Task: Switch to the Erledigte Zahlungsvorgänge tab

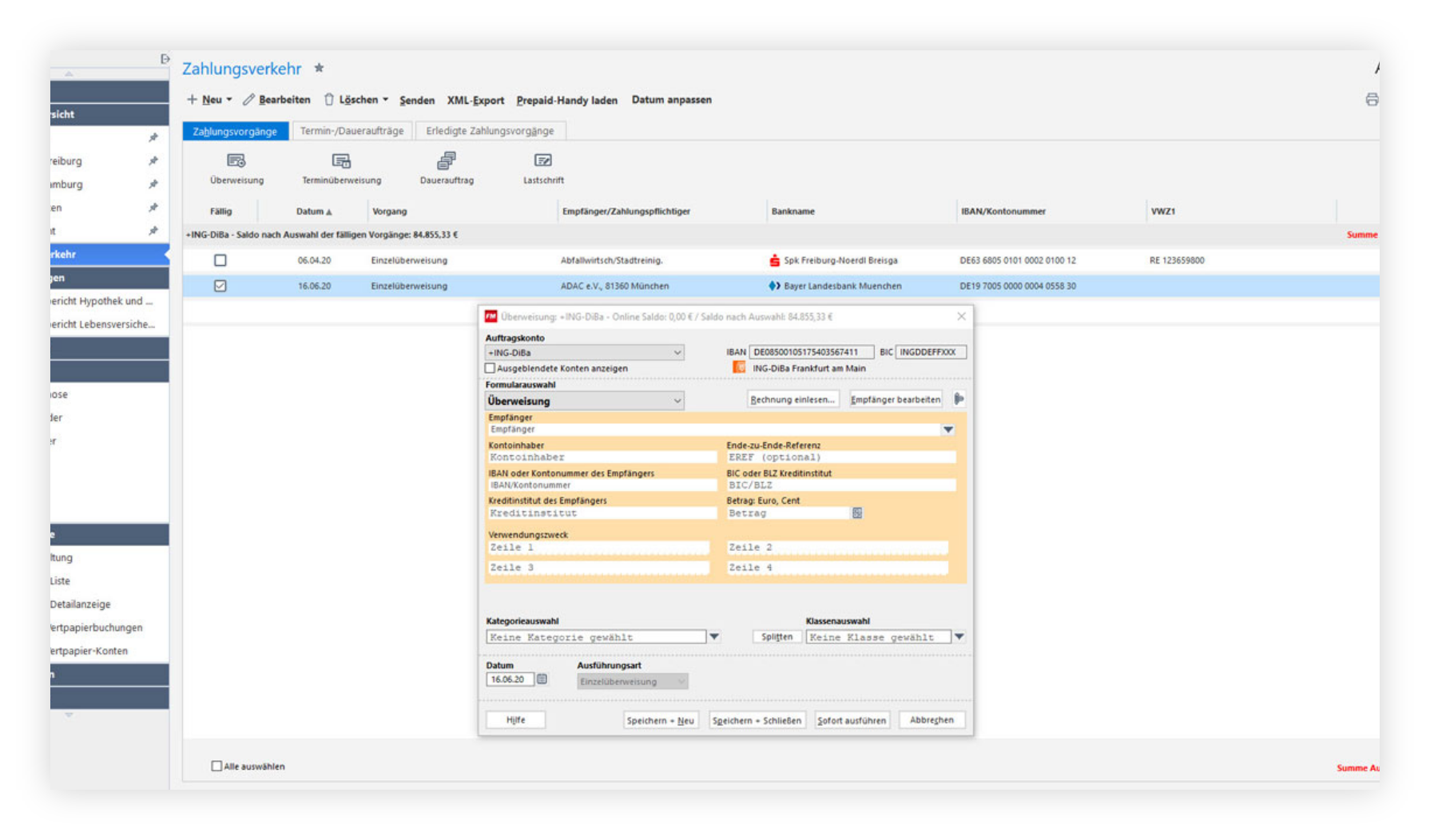Action: point(490,131)
